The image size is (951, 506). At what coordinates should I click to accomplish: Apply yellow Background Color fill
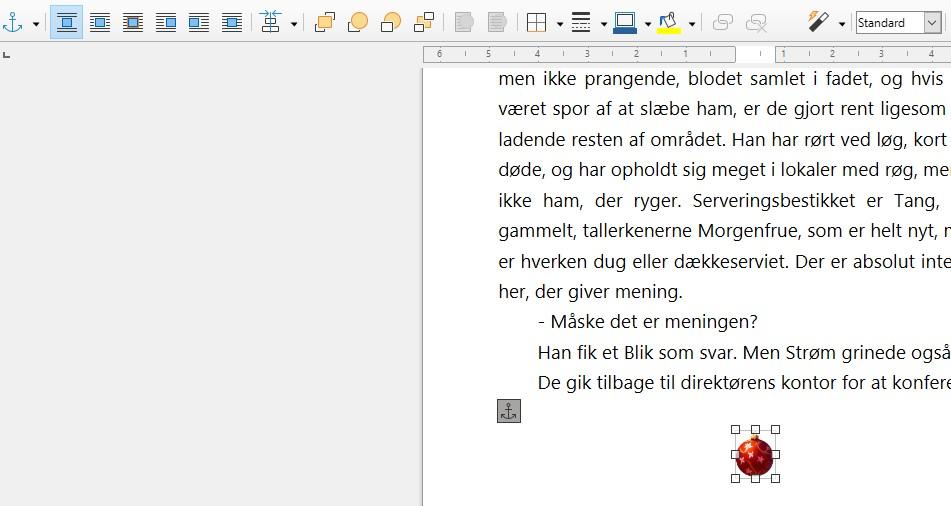point(669,22)
